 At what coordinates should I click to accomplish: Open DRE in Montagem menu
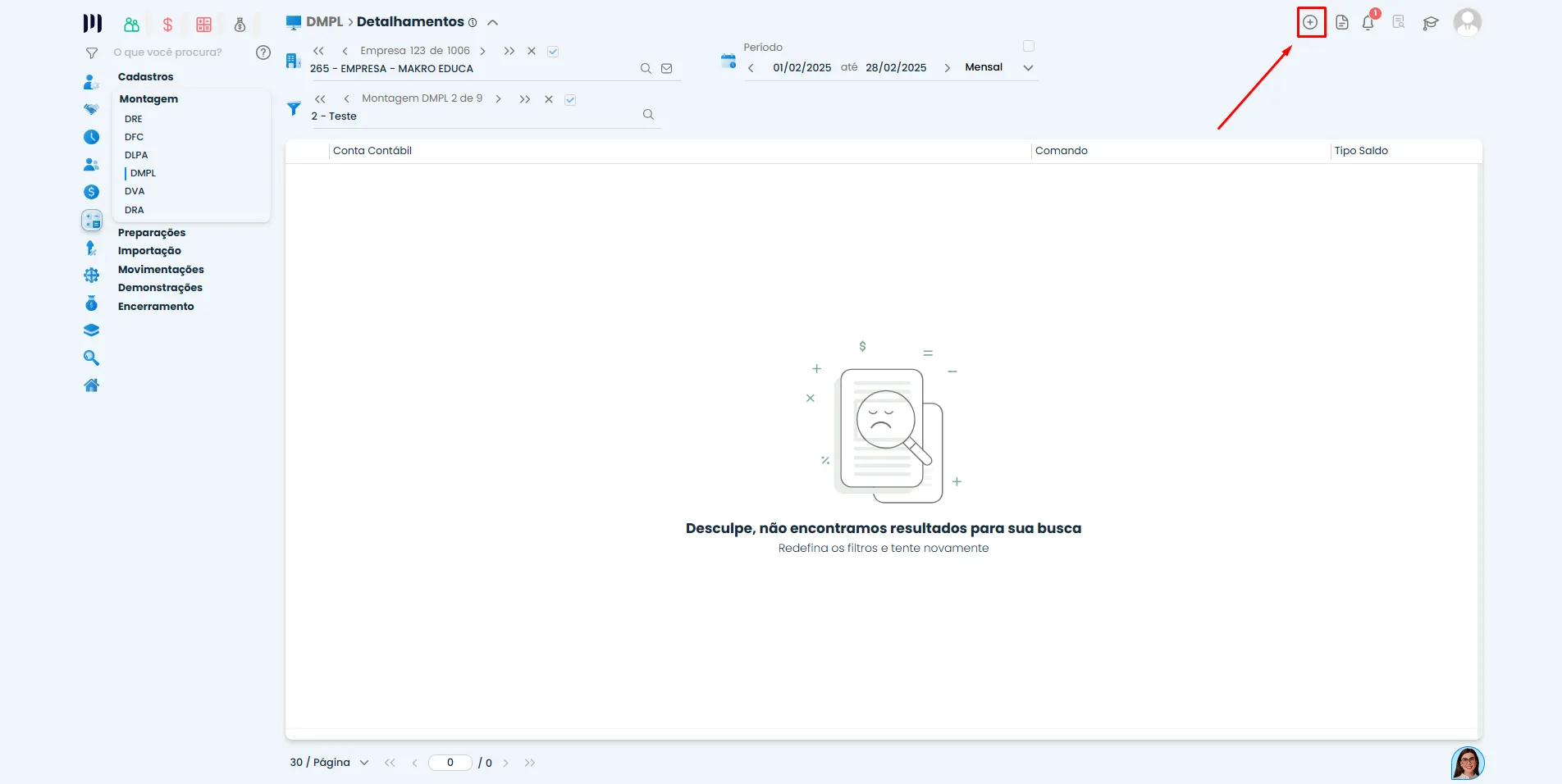click(134, 119)
